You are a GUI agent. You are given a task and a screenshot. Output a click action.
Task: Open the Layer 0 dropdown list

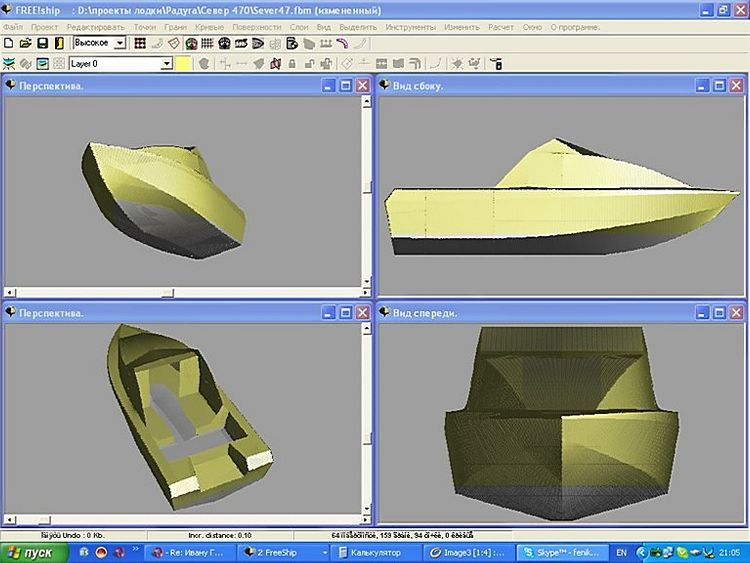167,64
